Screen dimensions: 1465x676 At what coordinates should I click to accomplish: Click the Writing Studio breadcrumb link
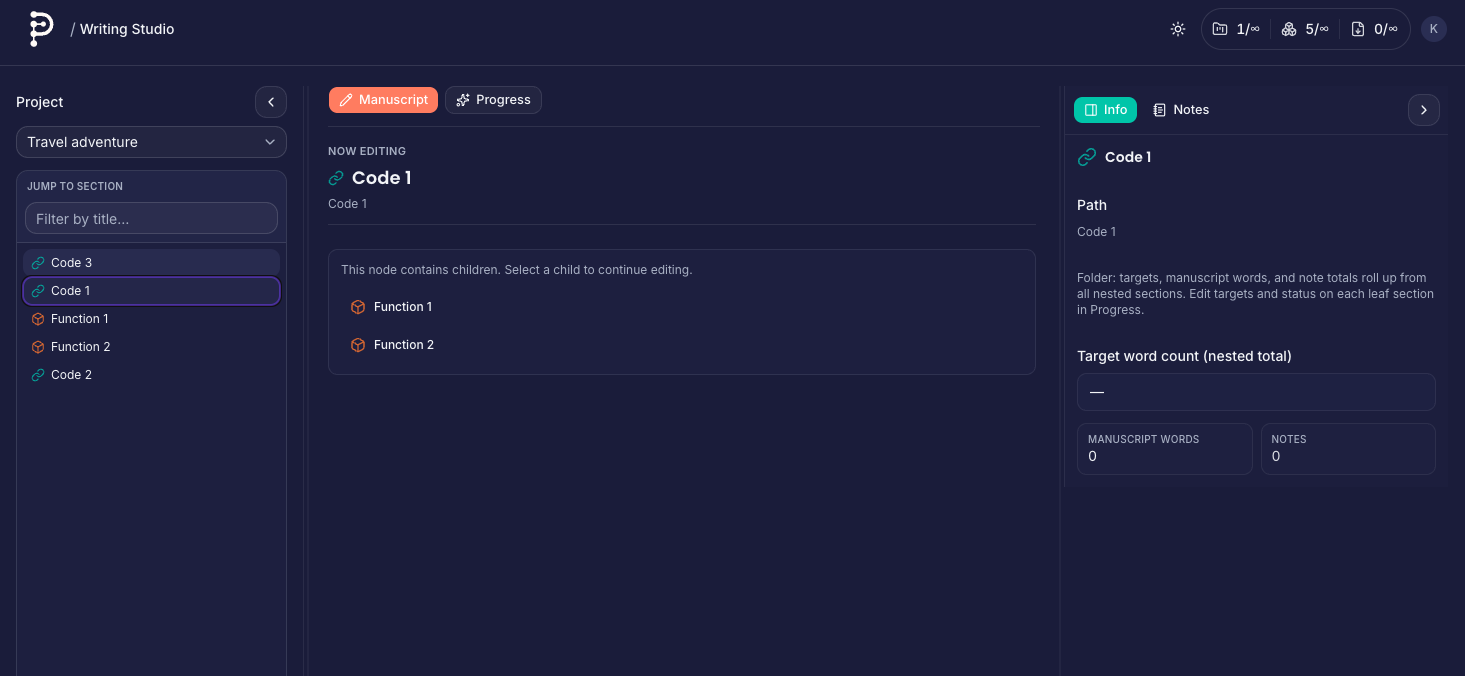tap(127, 29)
